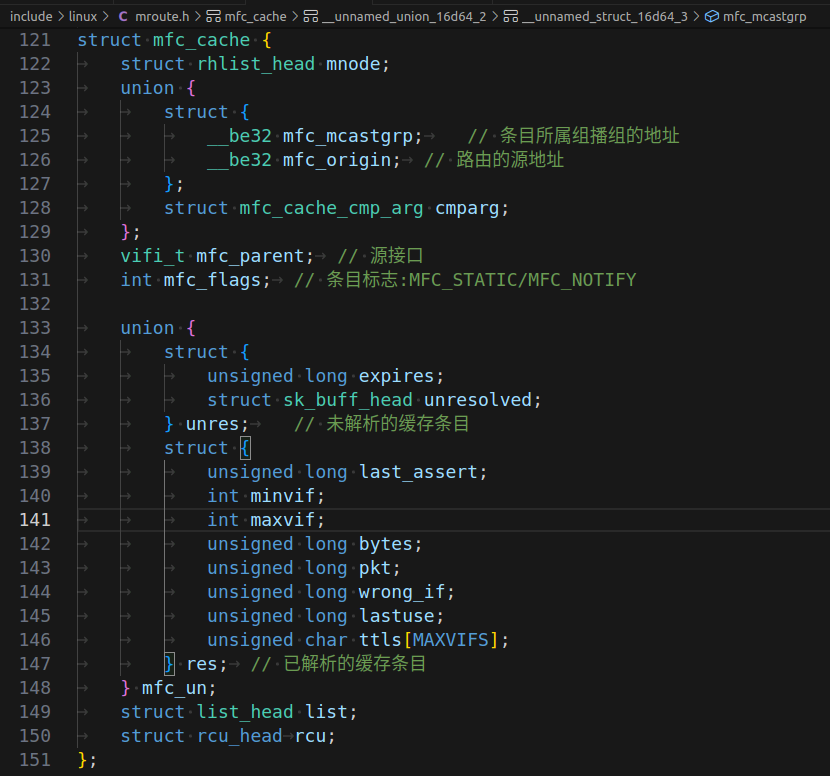
Task: Click 'mnode' identifier on line 122
Action: [x=353, y=64]
